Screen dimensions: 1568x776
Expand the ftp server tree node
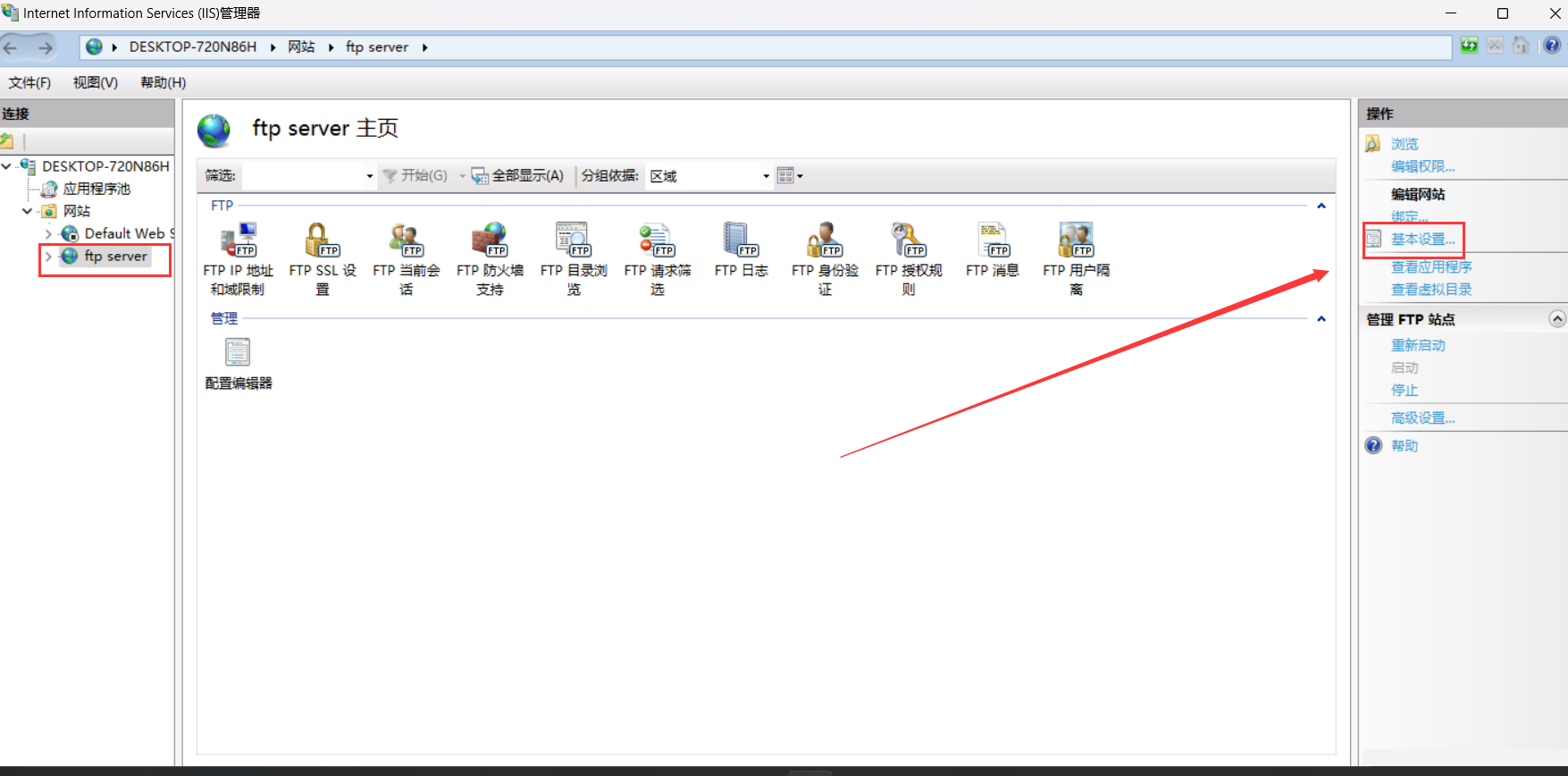pos(48,257)
